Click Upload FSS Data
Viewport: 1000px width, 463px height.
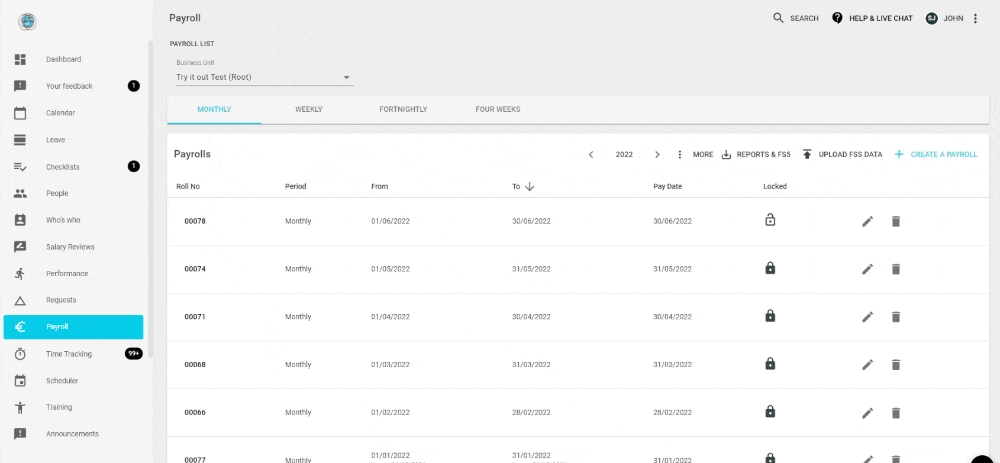pyautogui.click(x=842, y=154)
